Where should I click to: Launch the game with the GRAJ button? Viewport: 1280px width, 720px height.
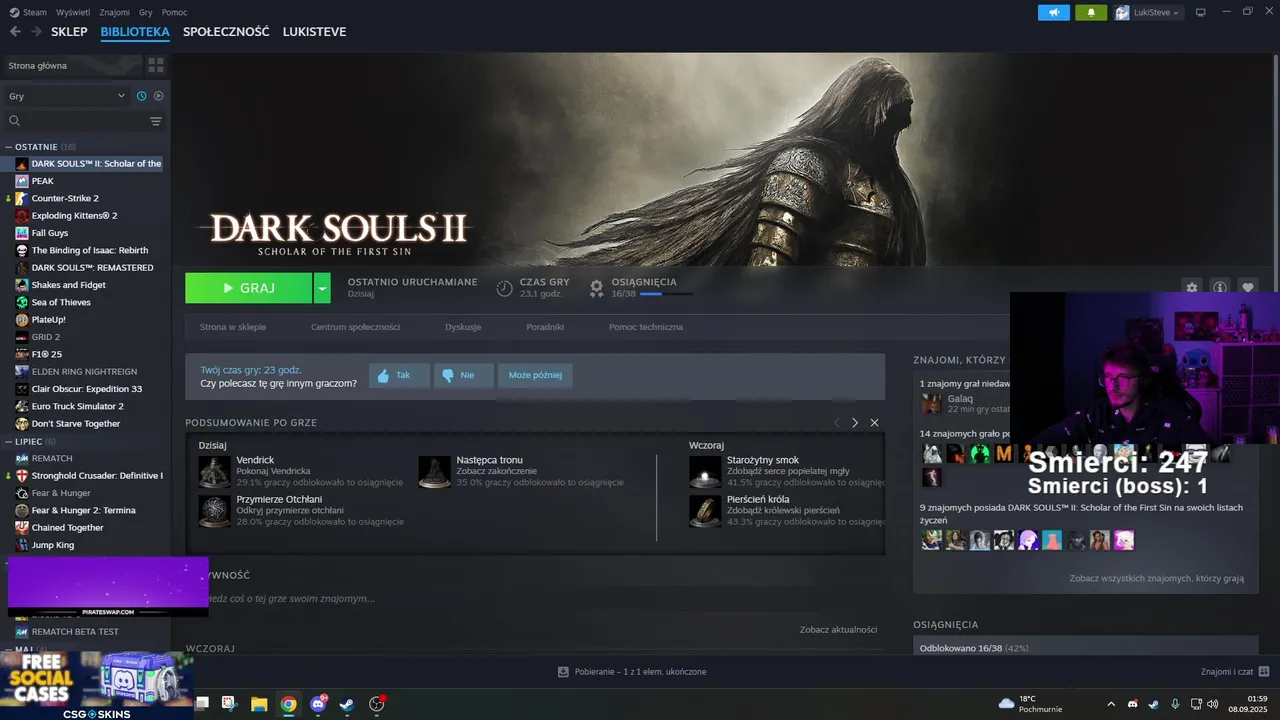click(x=249, y=288)
